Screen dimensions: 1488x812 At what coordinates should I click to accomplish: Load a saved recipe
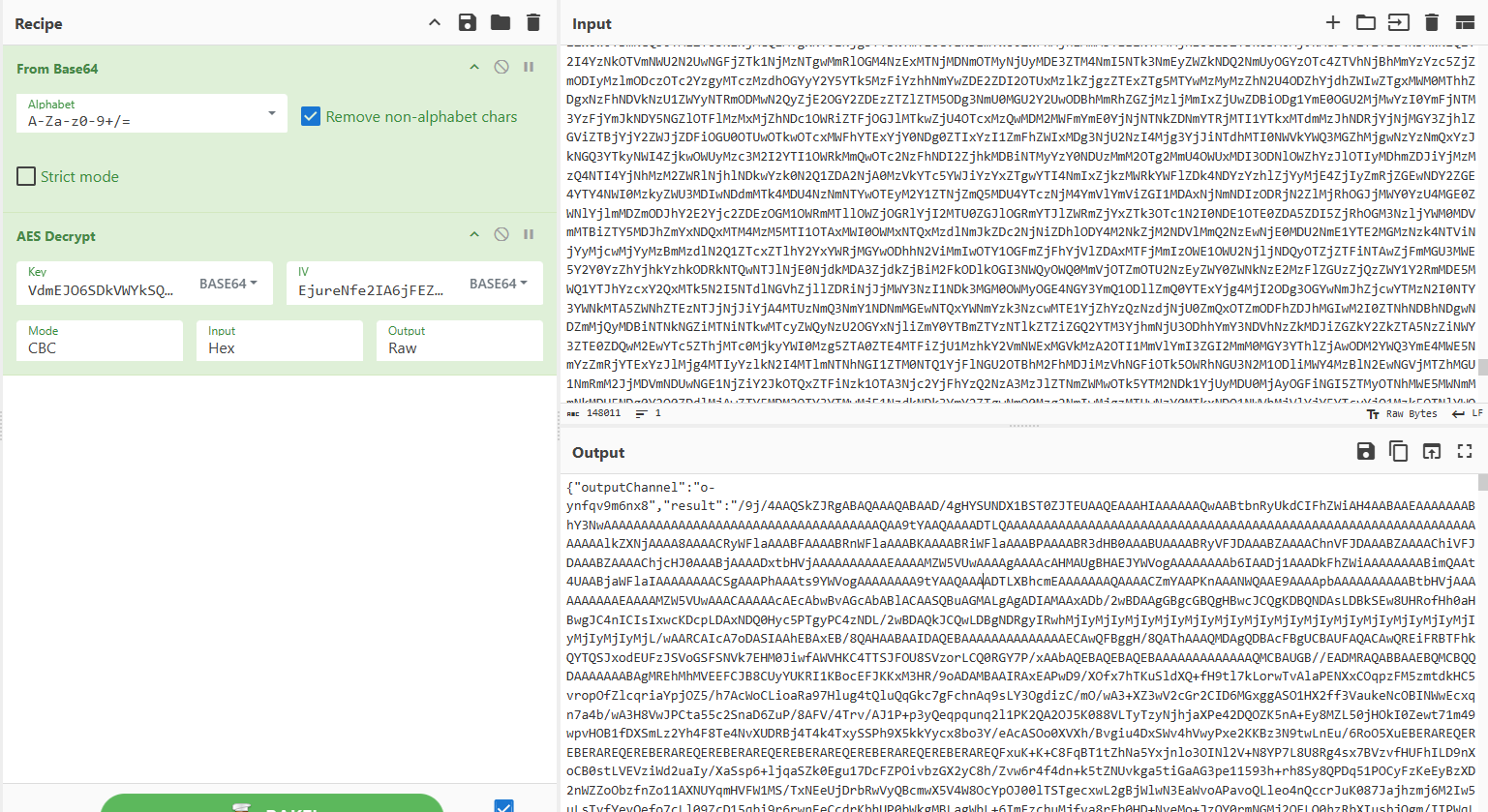tap(501, 22)
